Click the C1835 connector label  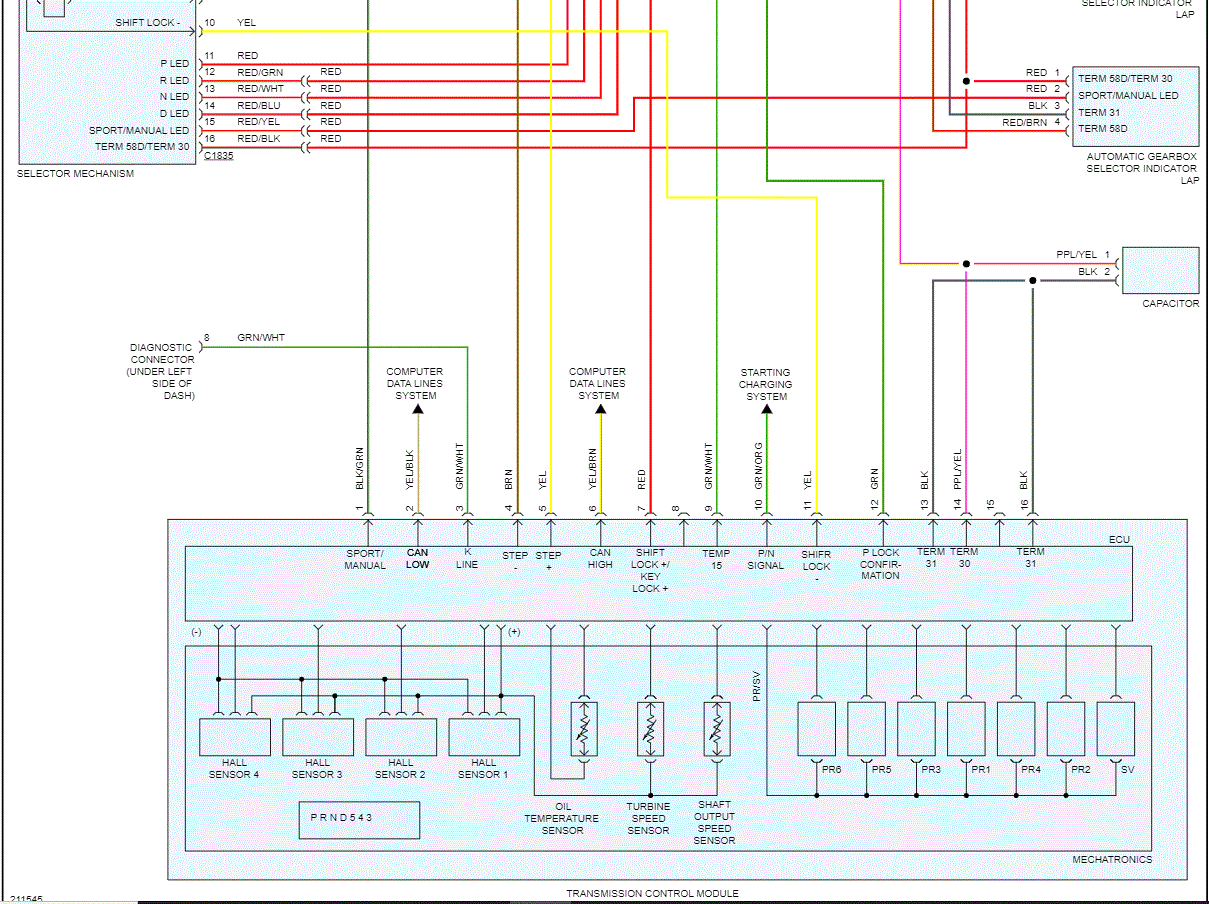tap(219, 156)
